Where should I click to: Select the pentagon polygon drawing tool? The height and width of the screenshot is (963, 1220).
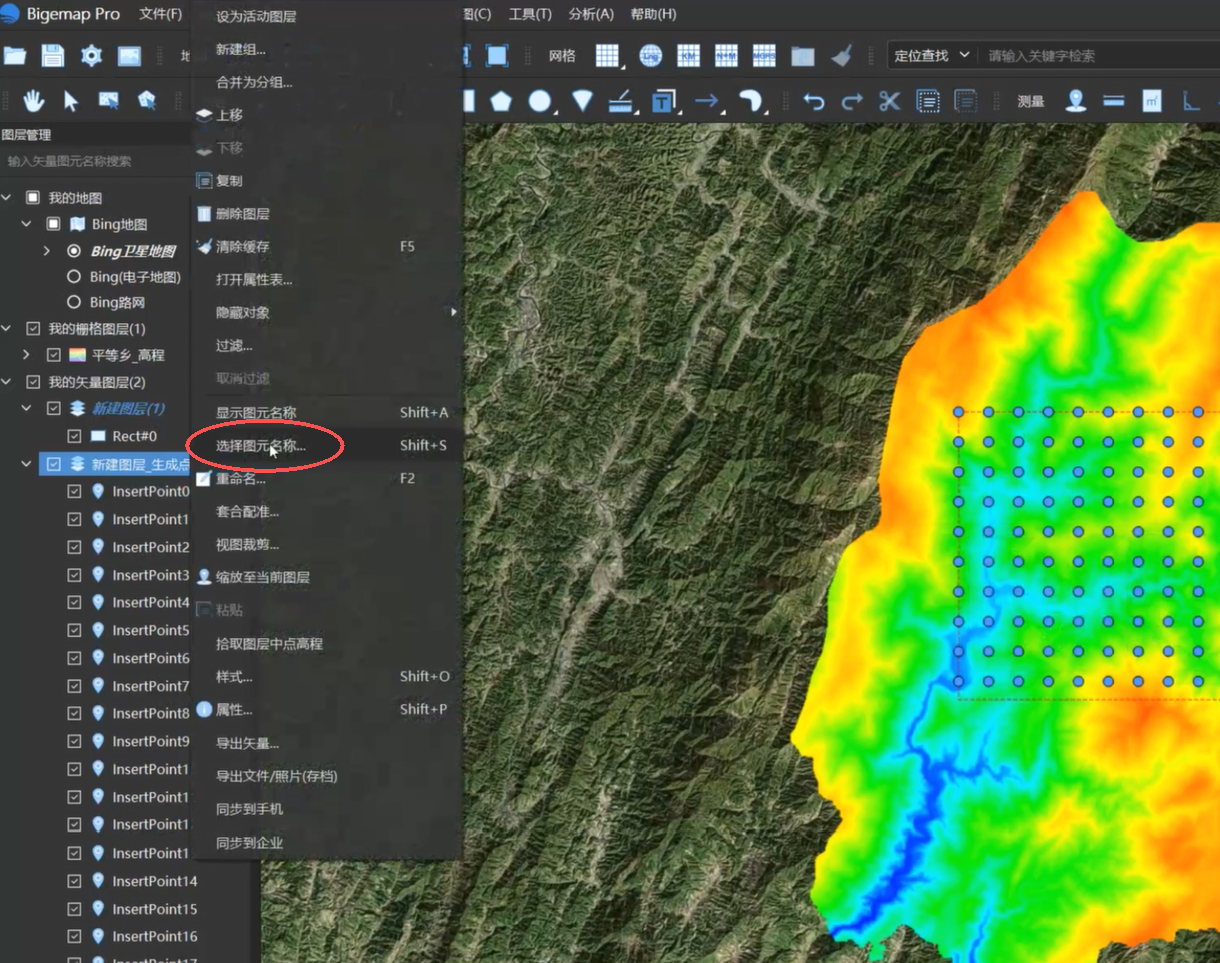(x=500, y=100)
